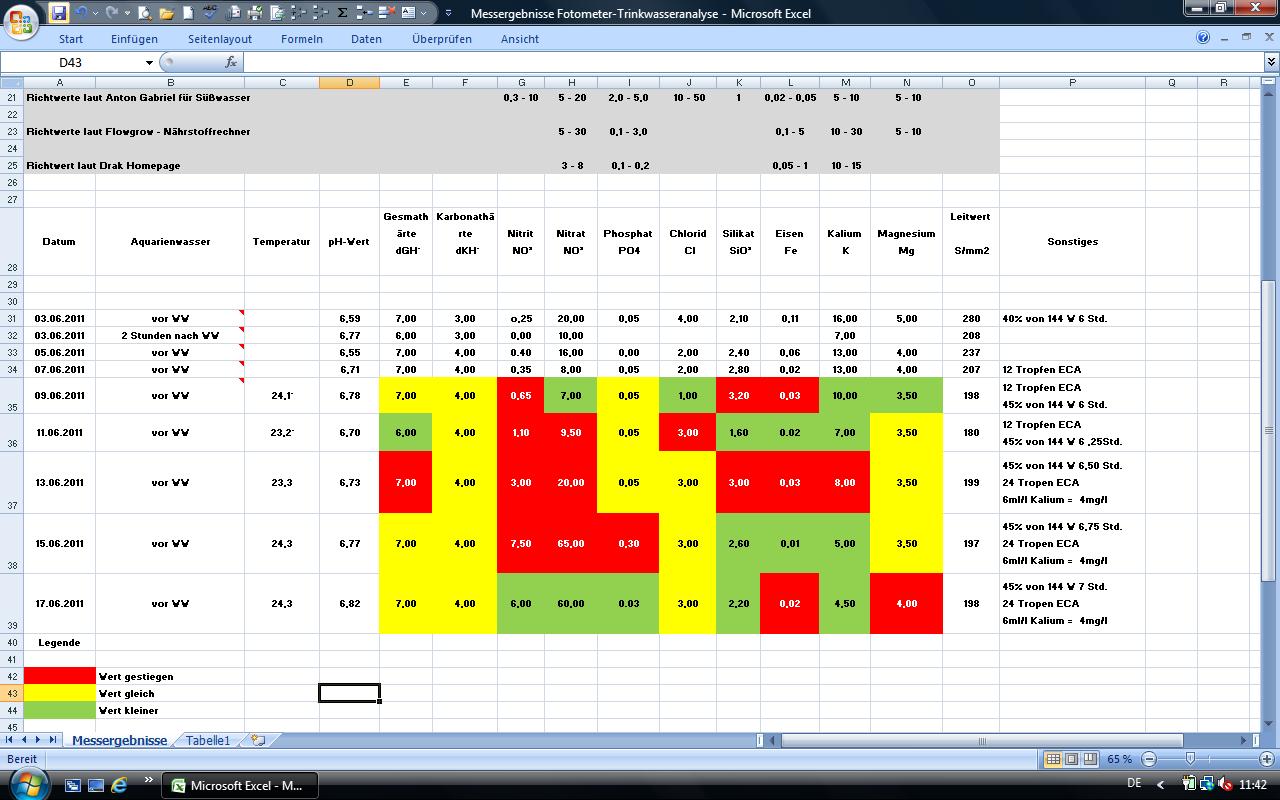Switch to Normal view in status bar

[x=1053, y=759]
